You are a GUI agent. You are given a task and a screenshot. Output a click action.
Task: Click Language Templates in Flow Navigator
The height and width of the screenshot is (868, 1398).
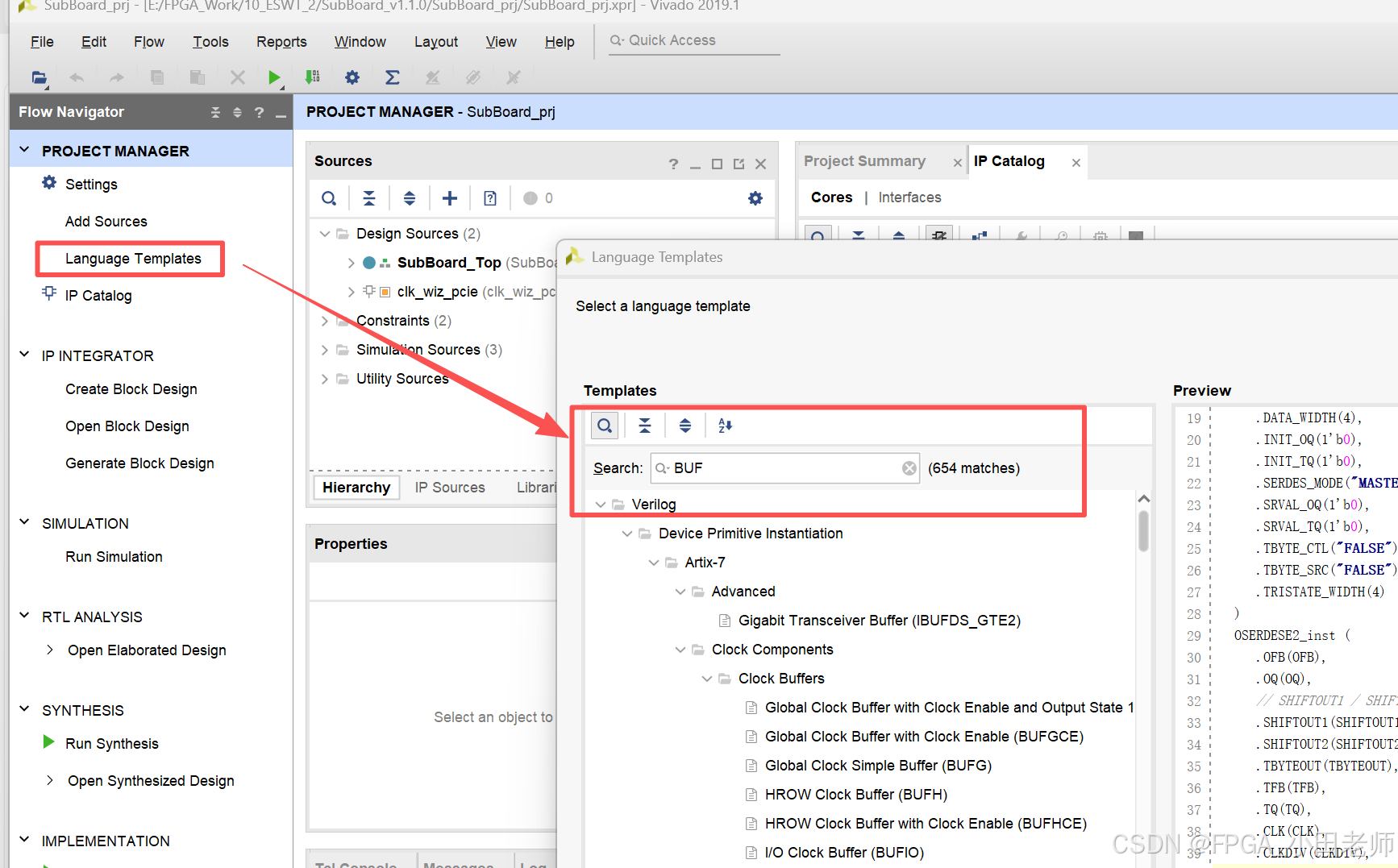pyautogui.click(x=133, y=259)
